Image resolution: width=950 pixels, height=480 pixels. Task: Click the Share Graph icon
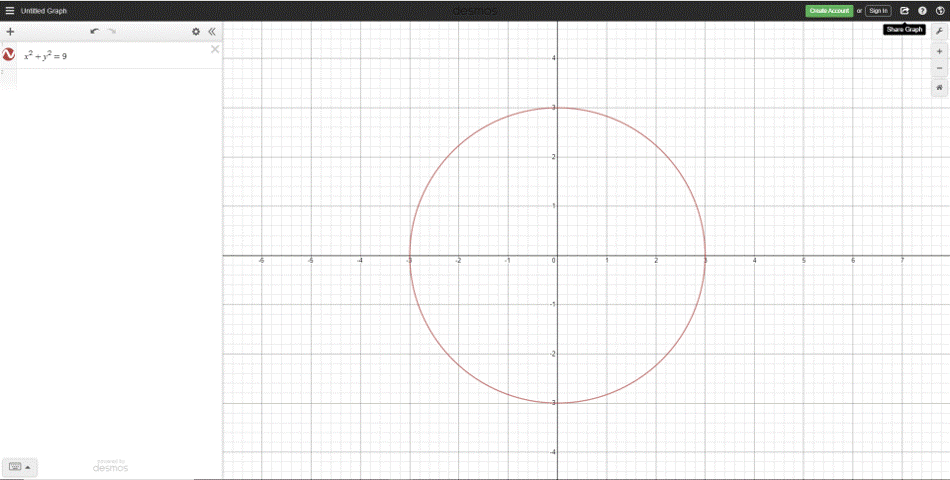coord(904,11)
